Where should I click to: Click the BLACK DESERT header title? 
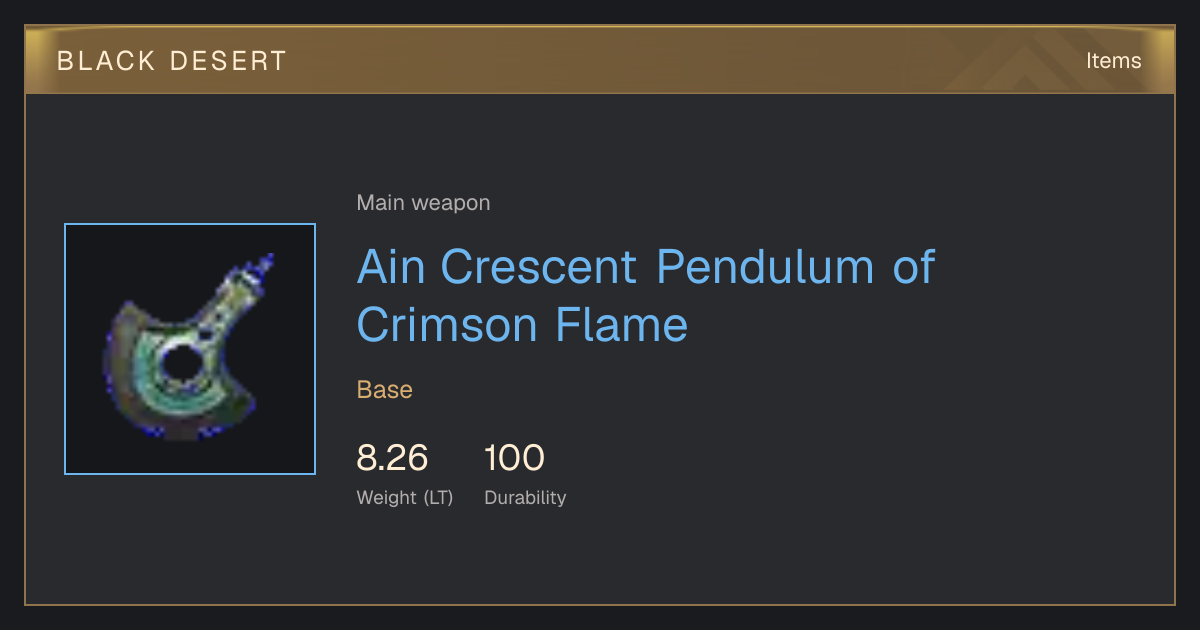click(172, 61)
